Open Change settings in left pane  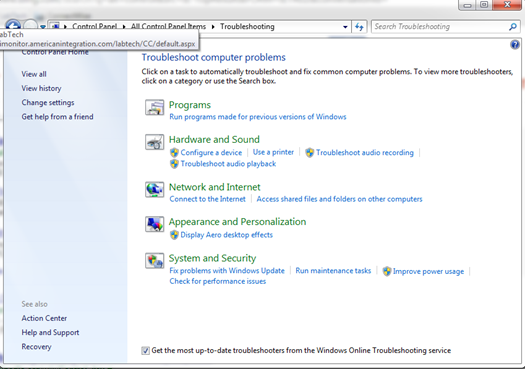(48, 102)
